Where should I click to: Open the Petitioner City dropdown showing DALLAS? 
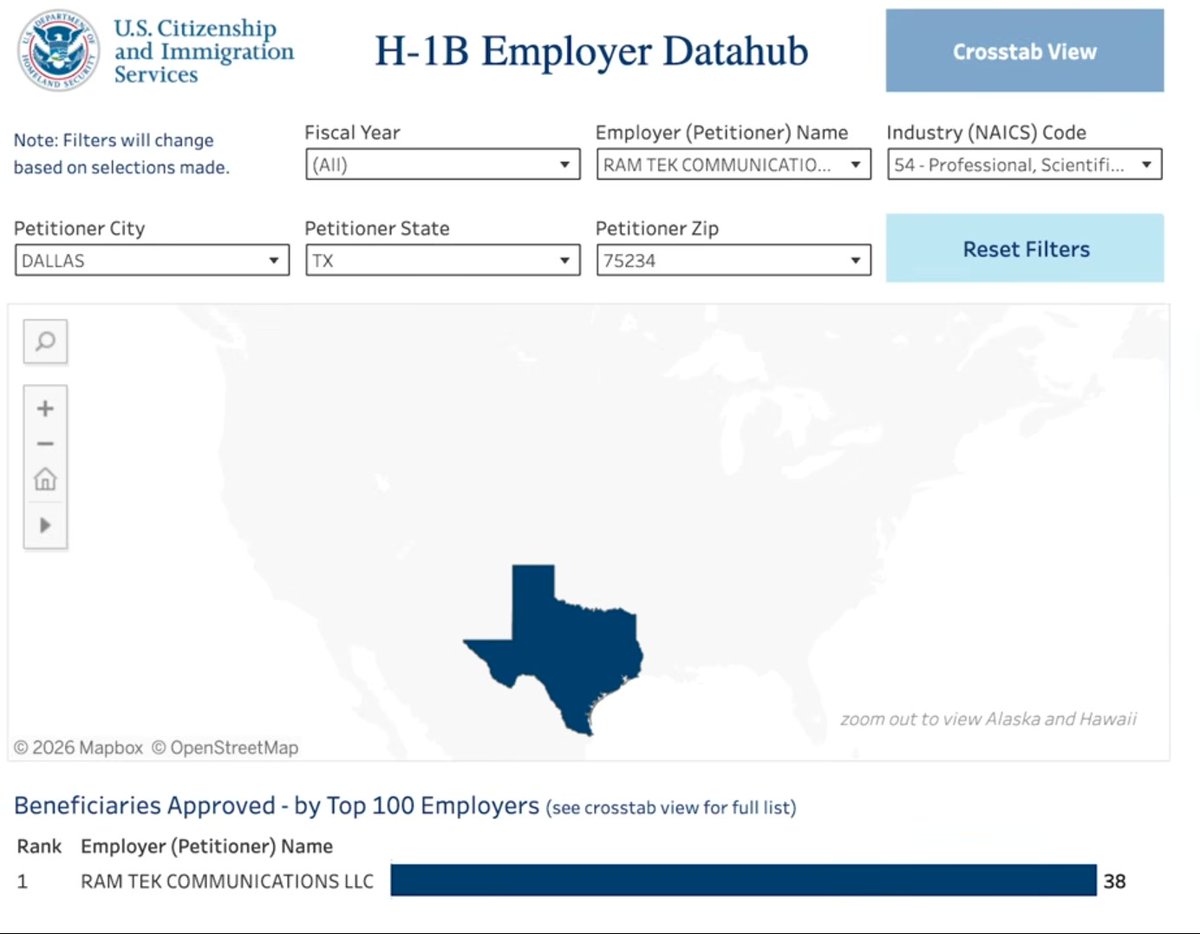151,261
